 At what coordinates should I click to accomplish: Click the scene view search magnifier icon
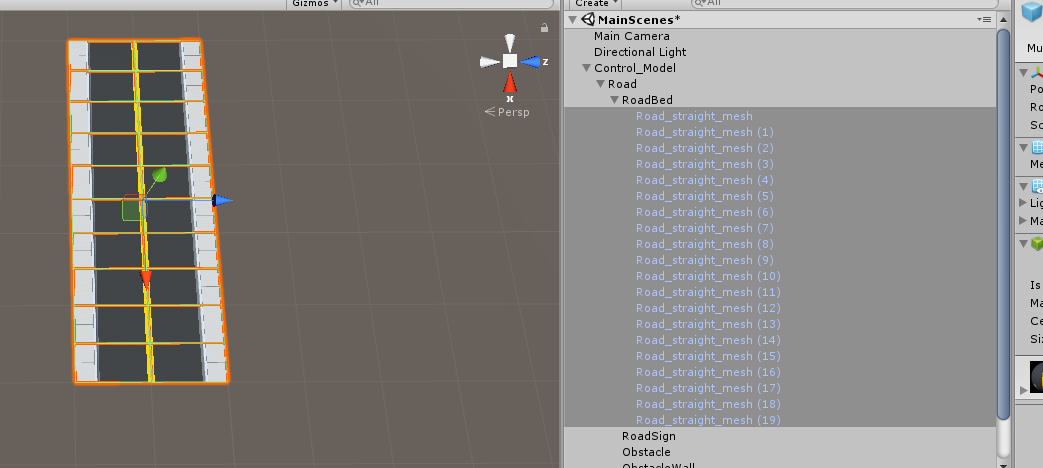[356, 3]
